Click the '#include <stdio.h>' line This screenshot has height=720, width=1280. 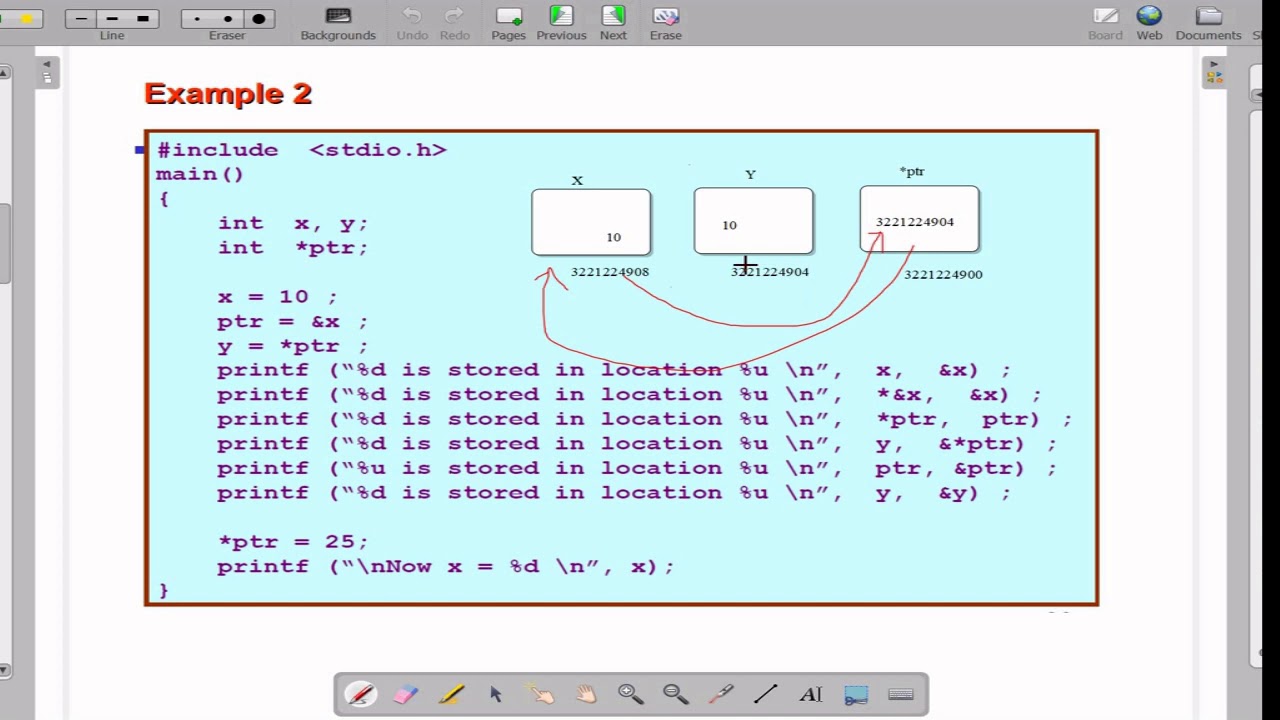(301, 150)
